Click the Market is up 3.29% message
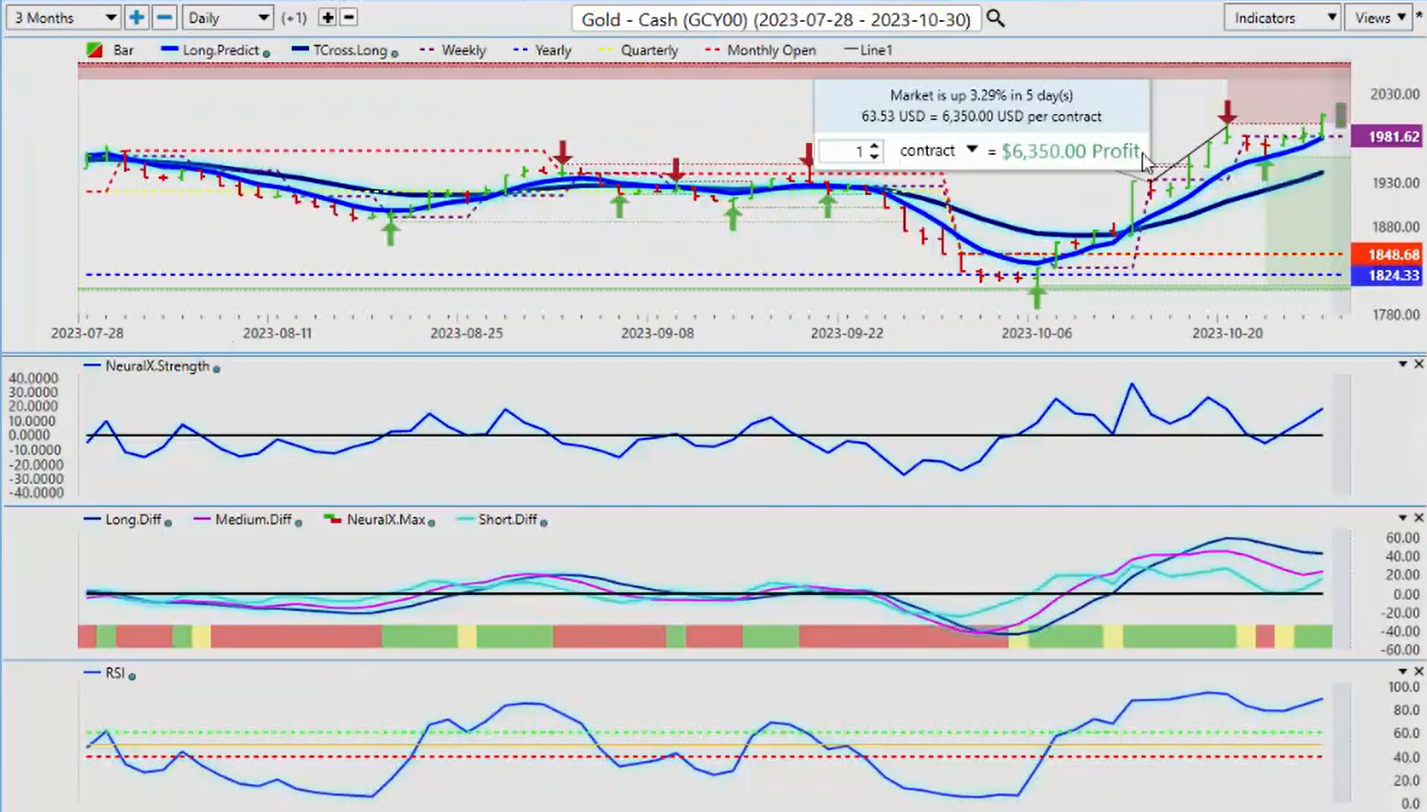Image resolution: width=1427 pixels, height=812 pixels. point(981,95)
